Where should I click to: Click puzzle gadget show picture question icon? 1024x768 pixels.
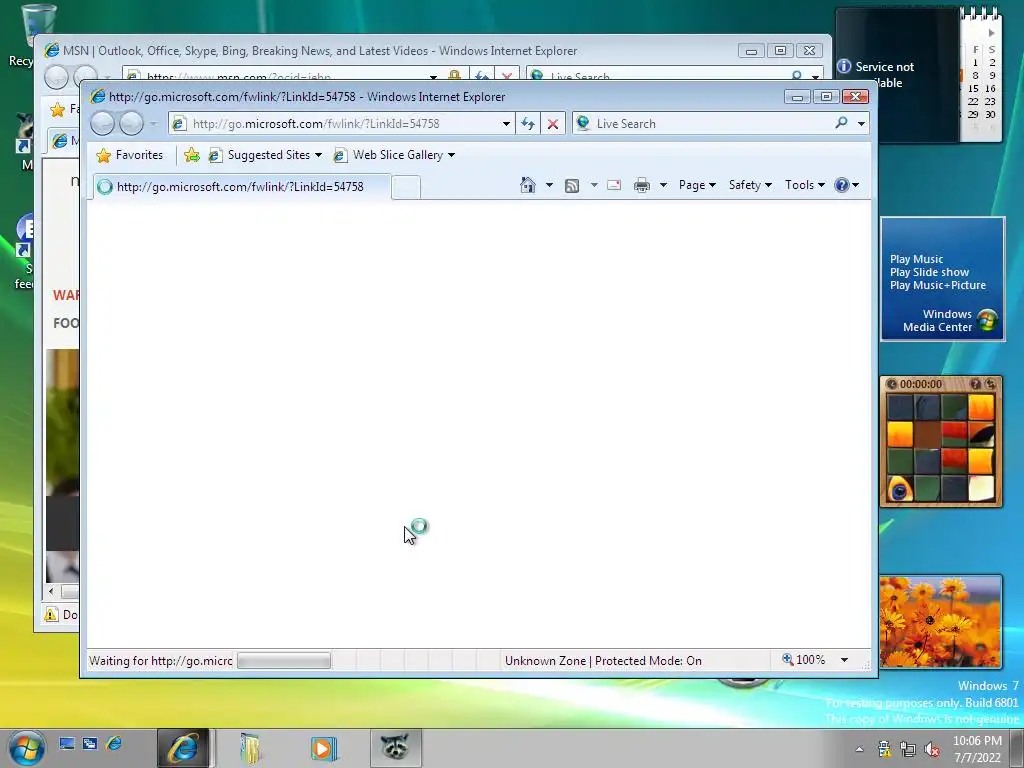(975, 384)
